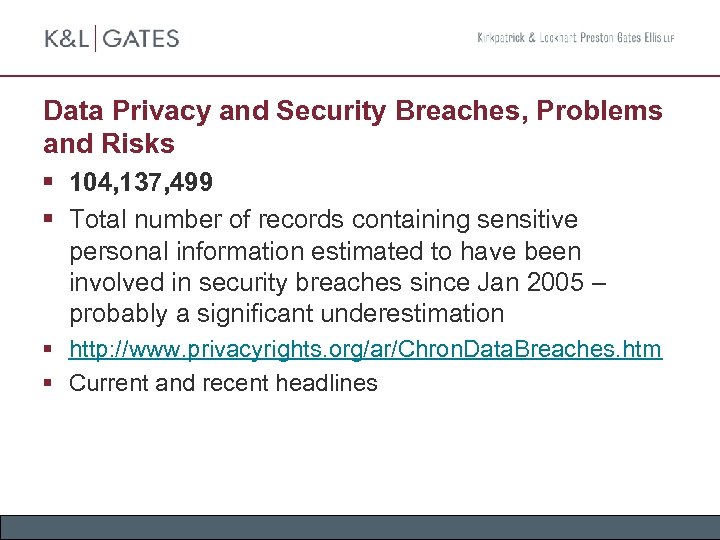Click 'and Risks' on the title's second line
Image resolution: width=720 pixels, height=540 pixels.
click(109, 144)
